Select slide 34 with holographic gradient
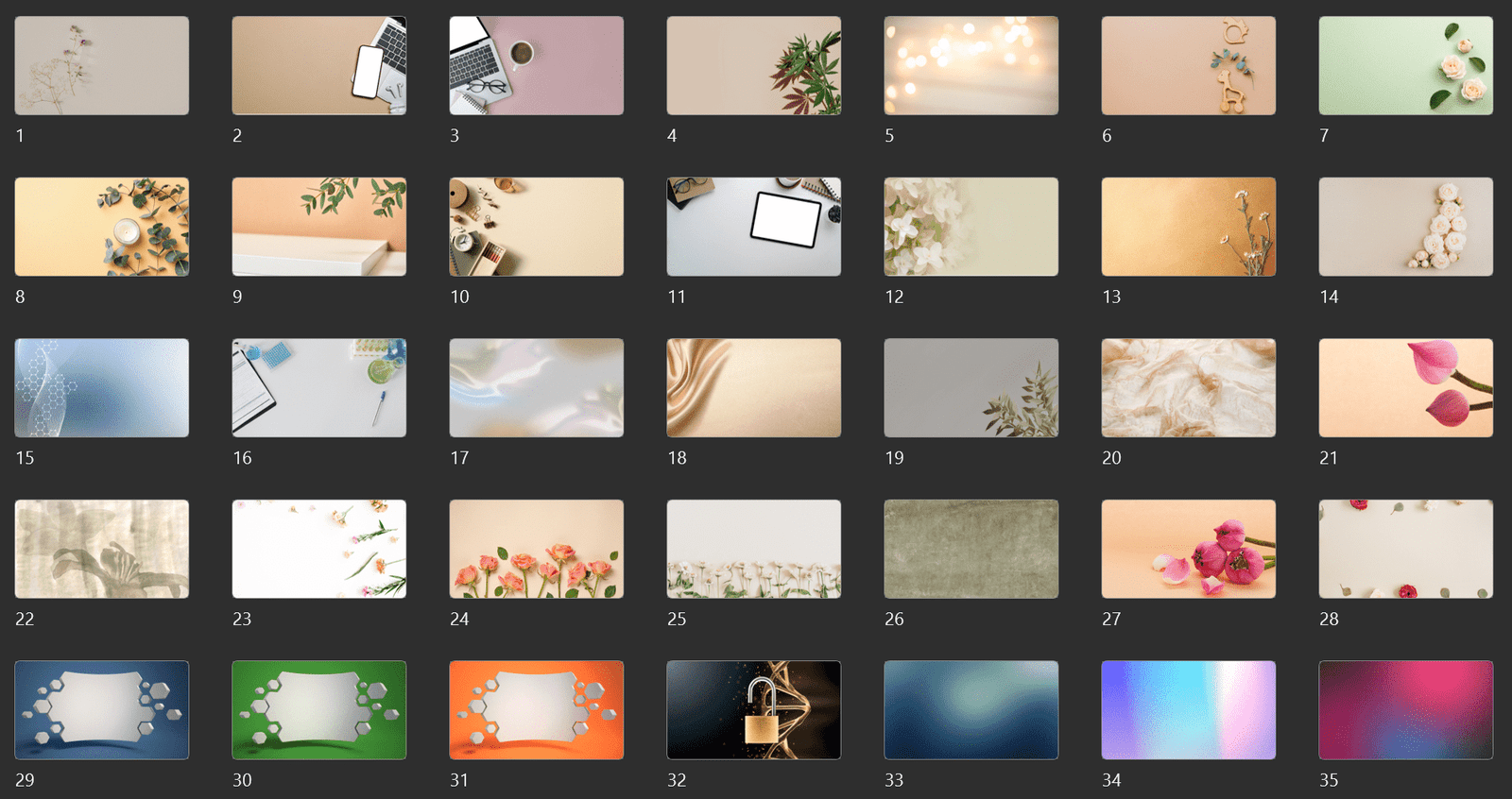The width and height of the screenshot is (1512, 799). coord(1189,710)
